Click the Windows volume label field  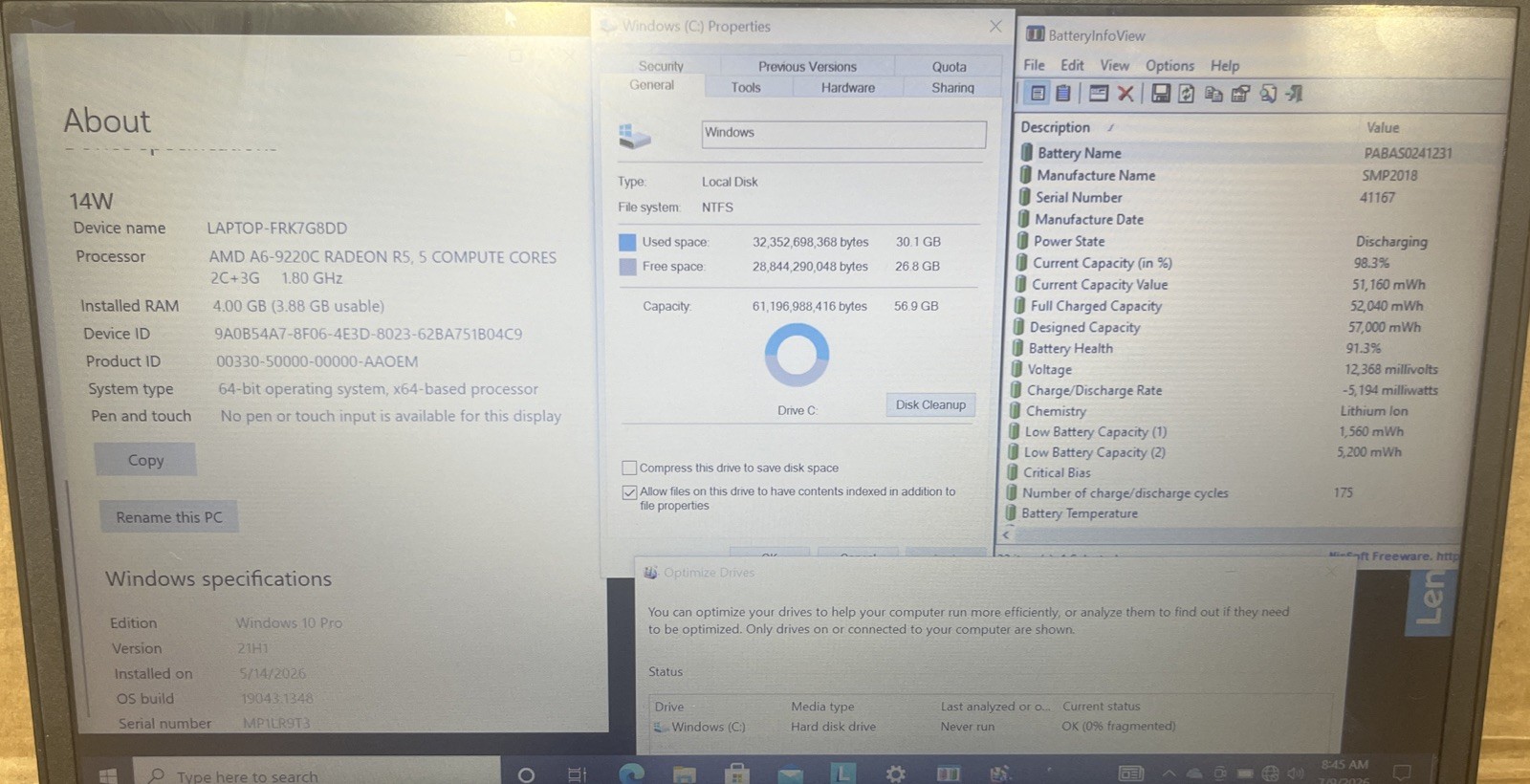point(843,134)
